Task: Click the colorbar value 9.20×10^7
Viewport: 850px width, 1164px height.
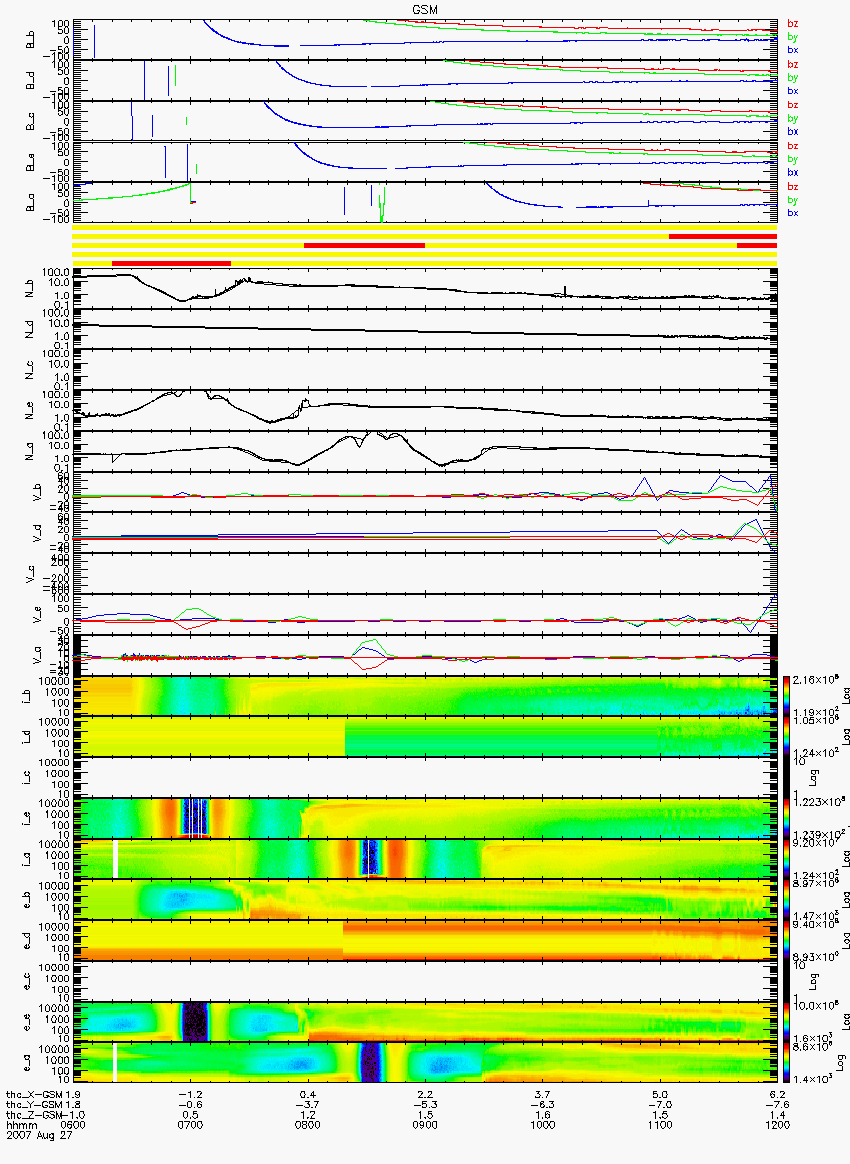Action: pos(814,843)
